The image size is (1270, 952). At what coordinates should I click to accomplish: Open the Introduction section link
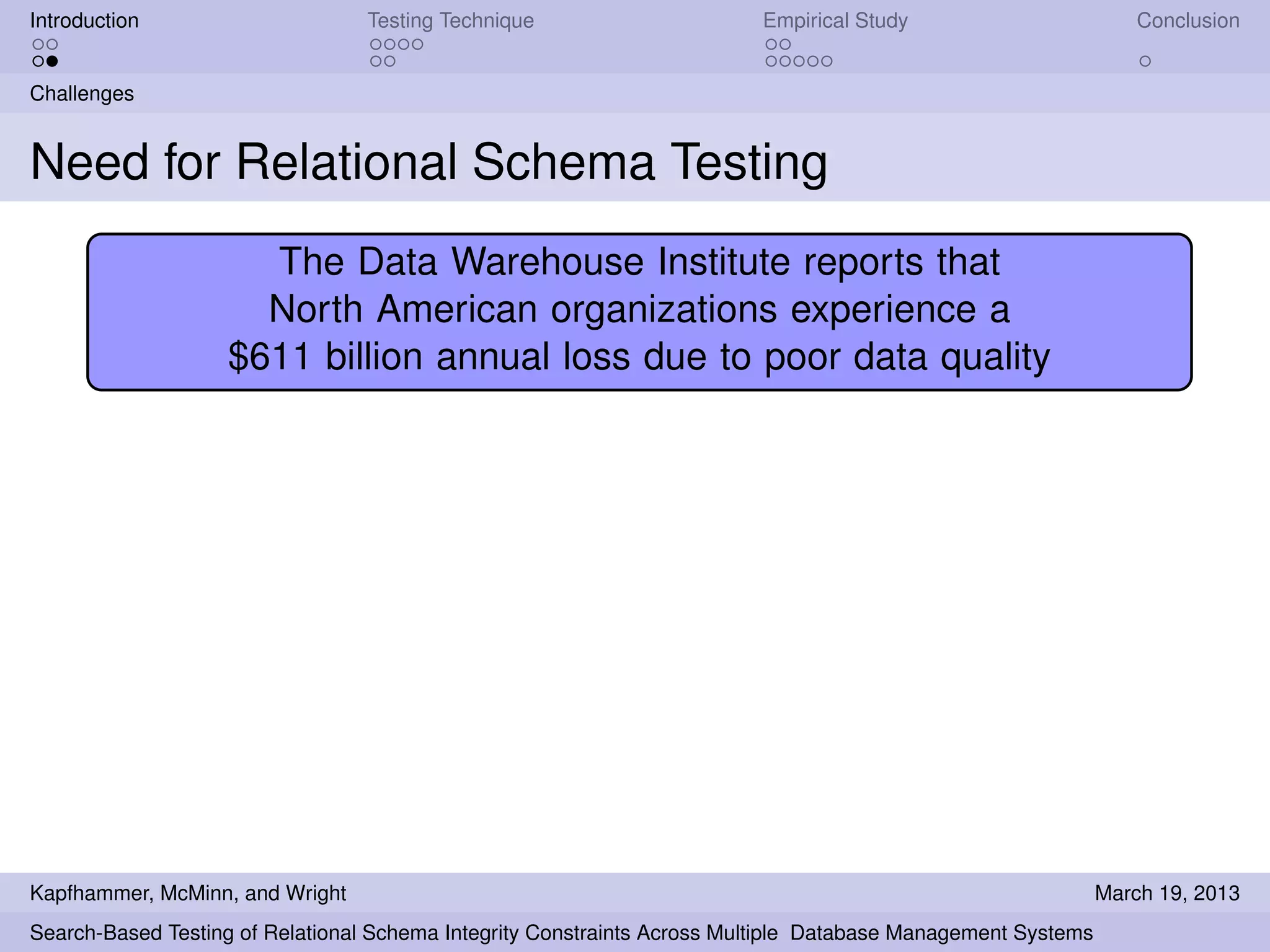[x=84, y=20]
